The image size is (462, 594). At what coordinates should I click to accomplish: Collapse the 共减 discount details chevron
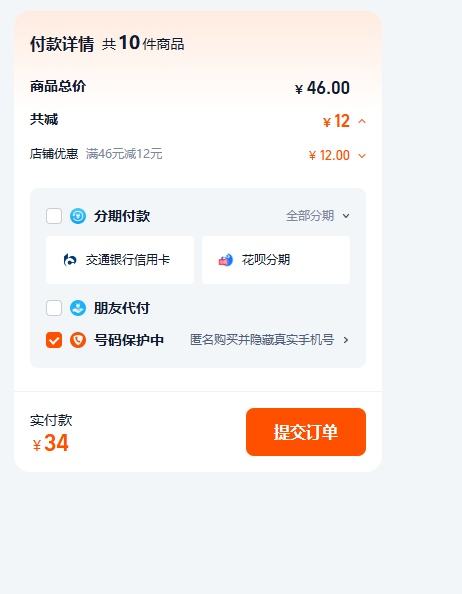coord(362,121)
